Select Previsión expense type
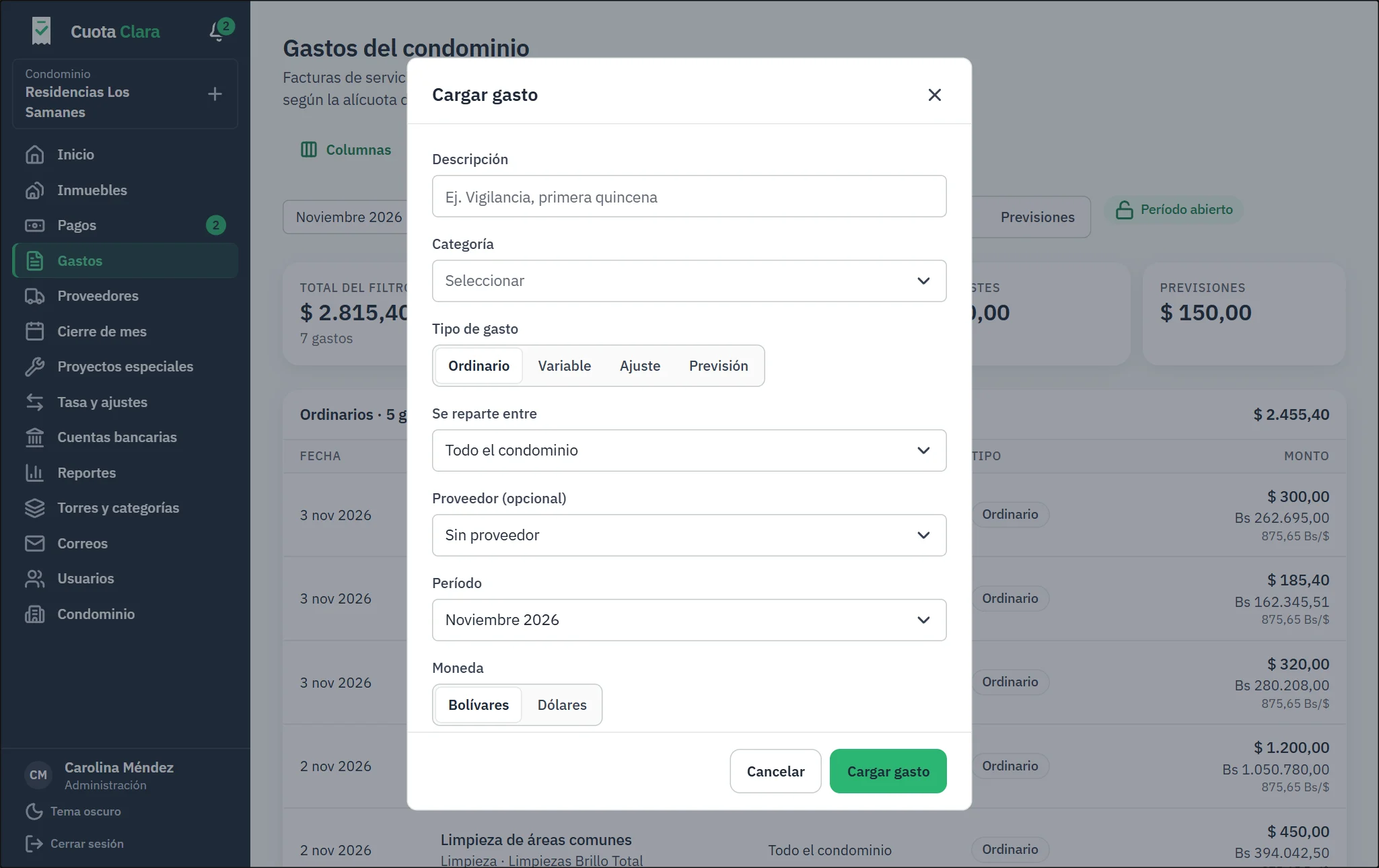 [718, 366]
